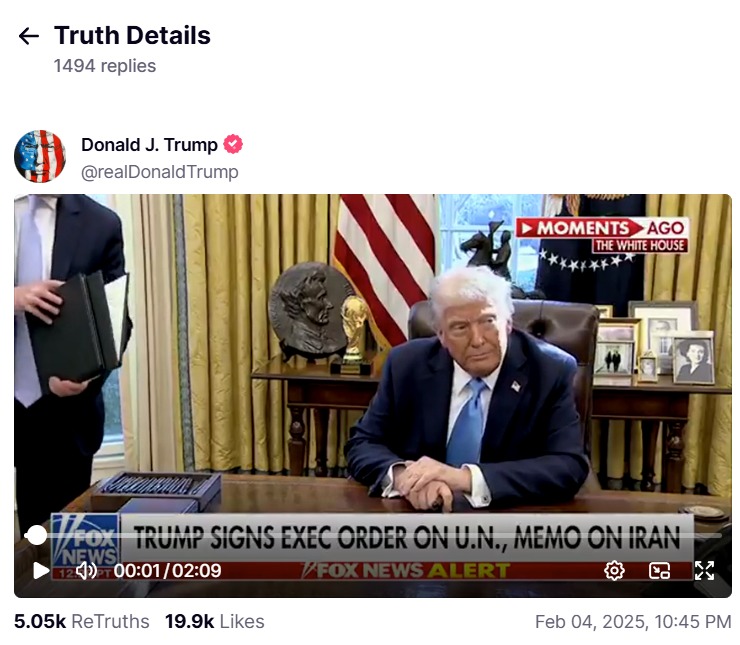The width and height of the screenshot is (740, 645).
Task: View the 19.9k Likes list
Action: (x=215, y=621)
